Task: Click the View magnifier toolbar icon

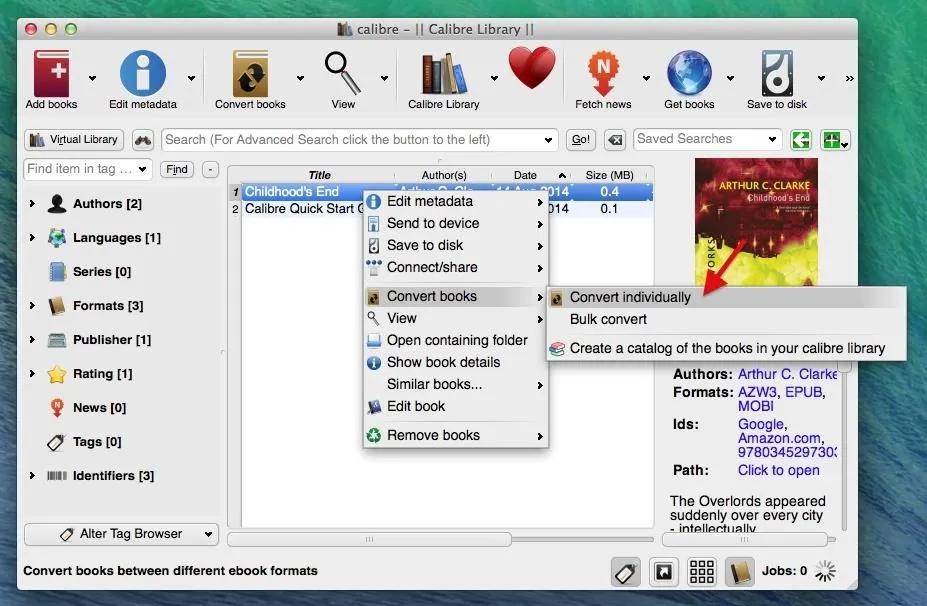Action: click(x=343, y=73)
